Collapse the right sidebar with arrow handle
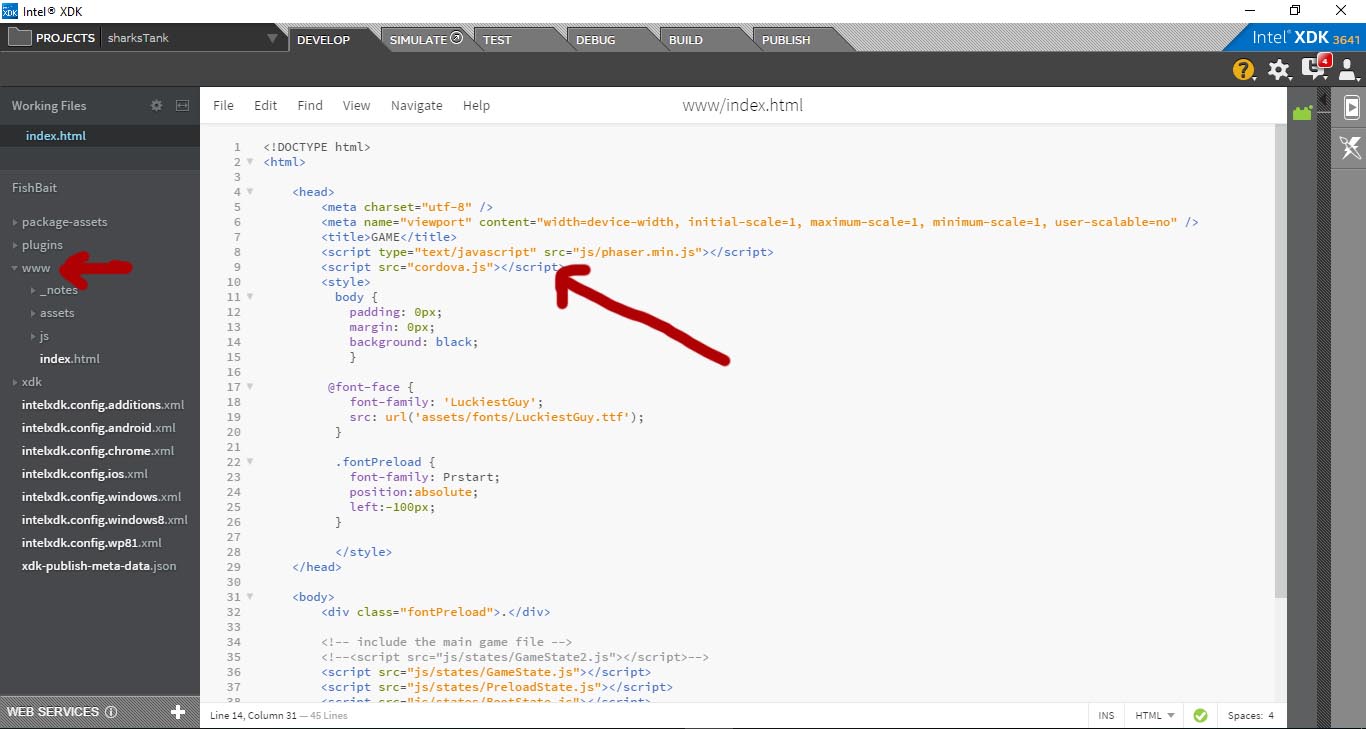Image resolution: width=1366 pixels, height=729 pixels. click(1323, 100)
